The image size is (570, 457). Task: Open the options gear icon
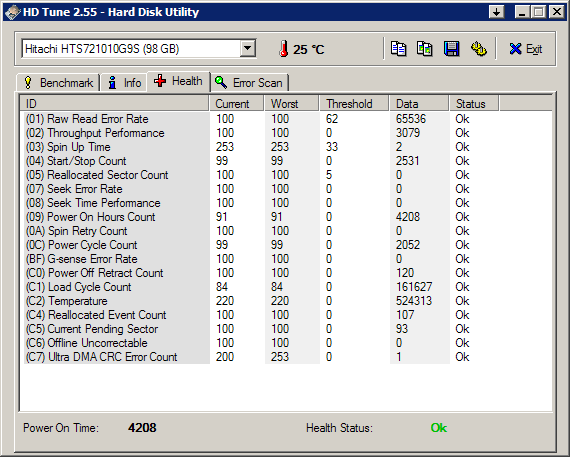[479, 49]
